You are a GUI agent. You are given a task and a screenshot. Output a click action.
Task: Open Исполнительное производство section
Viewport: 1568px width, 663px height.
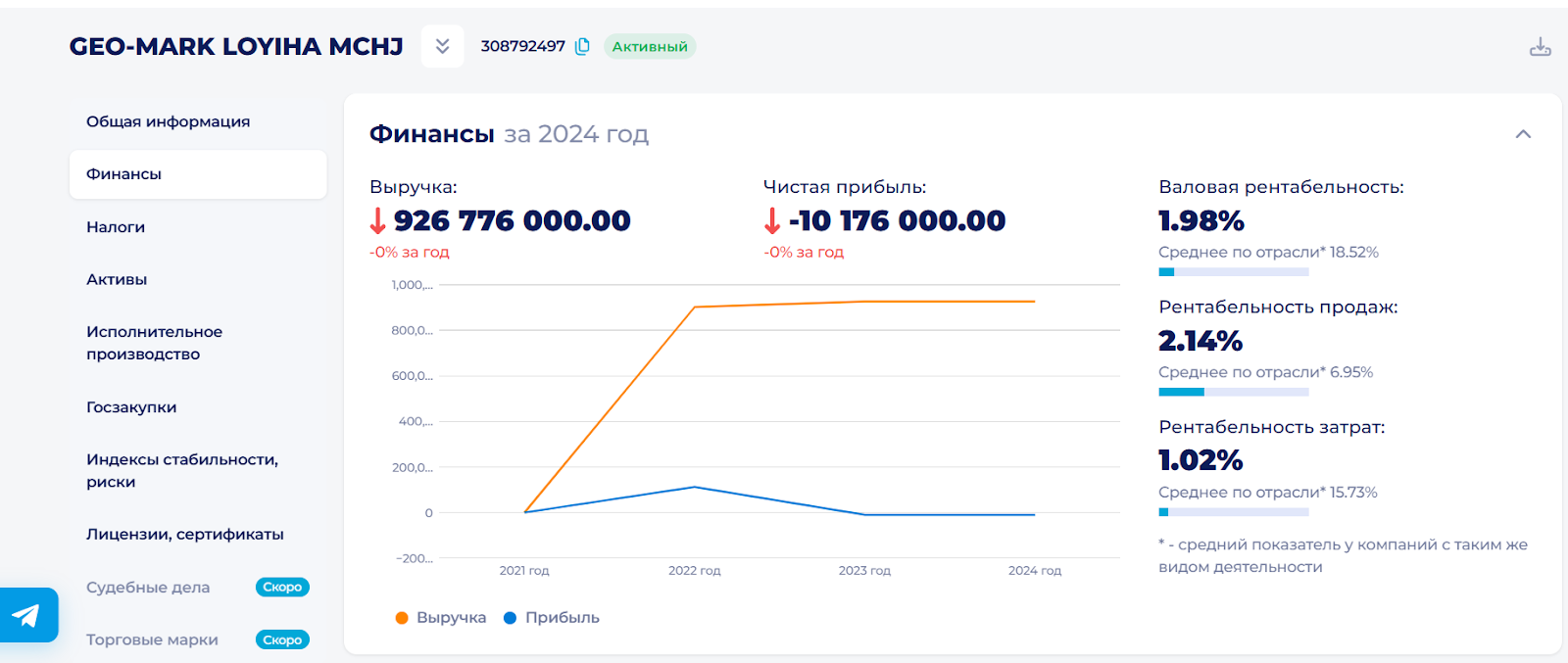(154, 343)
